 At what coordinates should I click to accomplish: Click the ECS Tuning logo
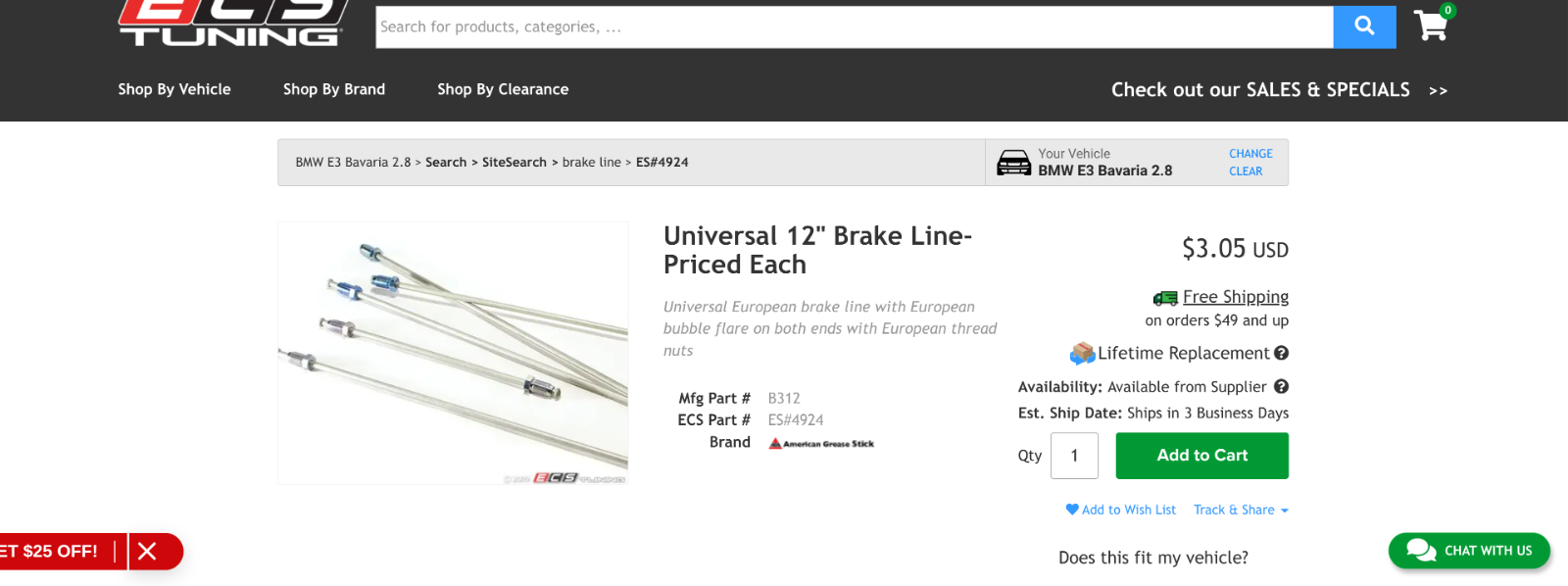point(231,24)
